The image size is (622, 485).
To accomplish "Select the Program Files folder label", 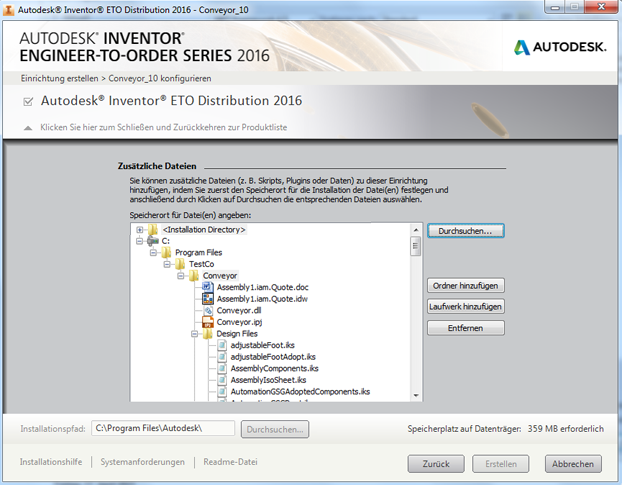I will click(x=199, y=253).
